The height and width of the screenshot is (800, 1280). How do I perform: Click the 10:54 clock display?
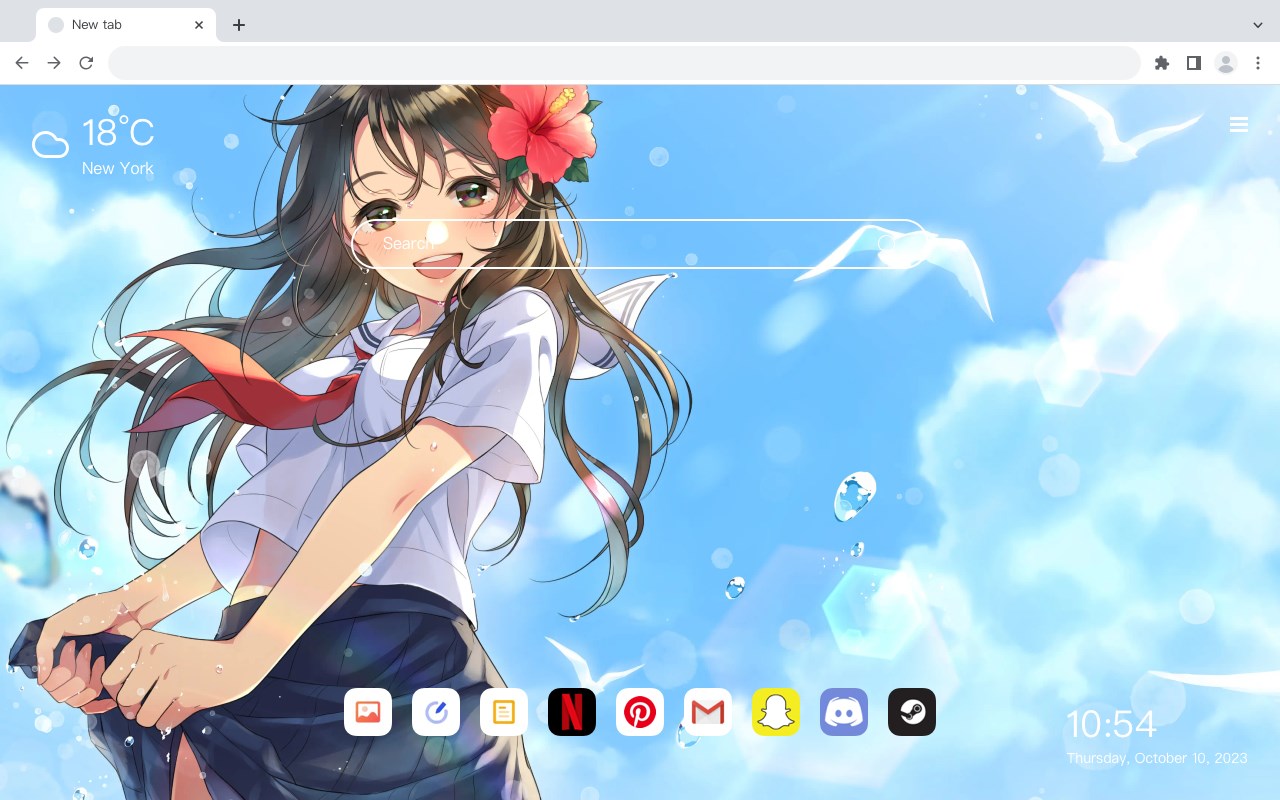1111,724
